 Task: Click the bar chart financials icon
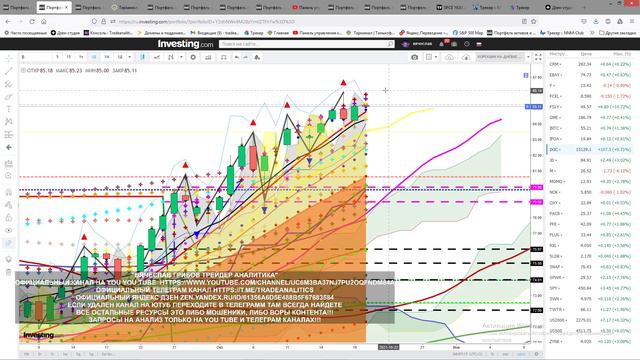[208, 57]
